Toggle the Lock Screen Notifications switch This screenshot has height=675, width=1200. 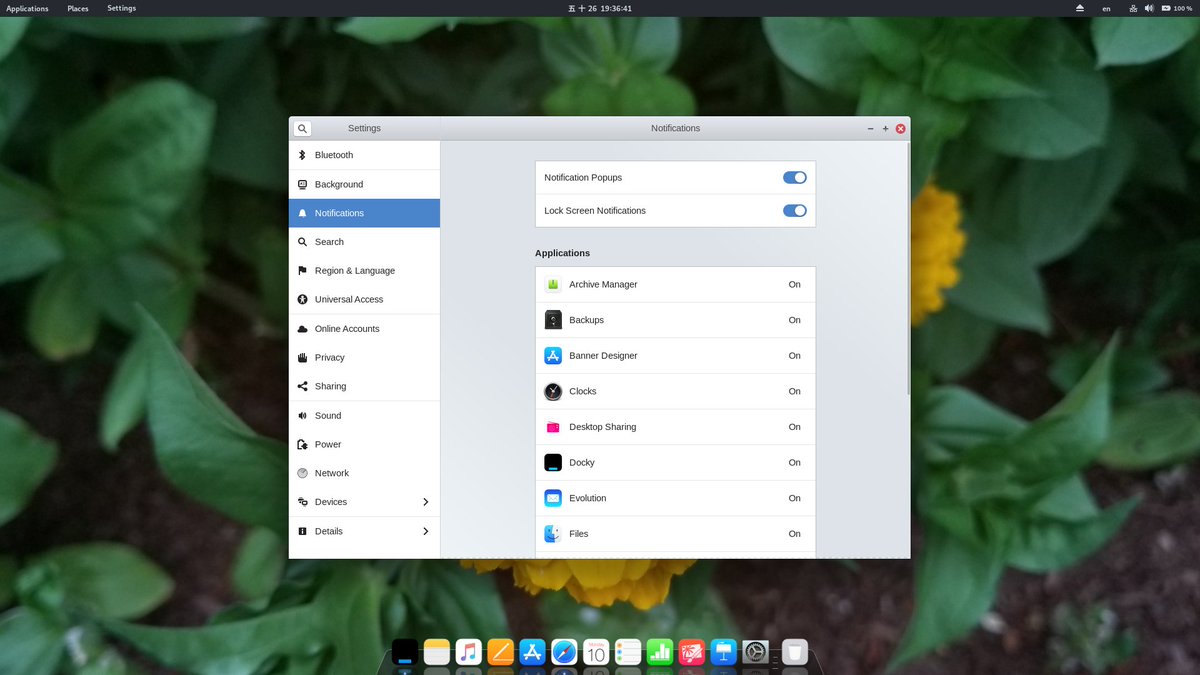tap(795, 210)
